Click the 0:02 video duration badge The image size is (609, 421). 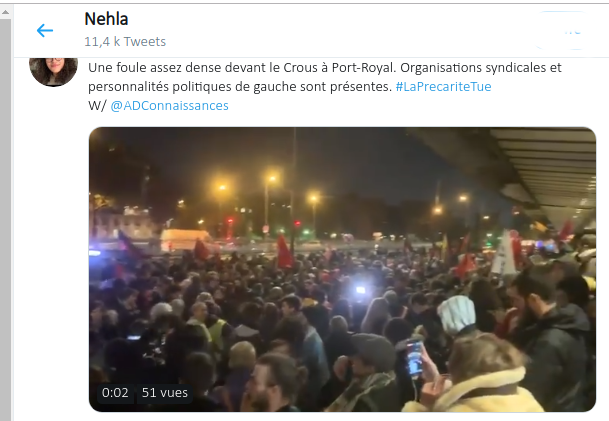(x=115, y=393)
